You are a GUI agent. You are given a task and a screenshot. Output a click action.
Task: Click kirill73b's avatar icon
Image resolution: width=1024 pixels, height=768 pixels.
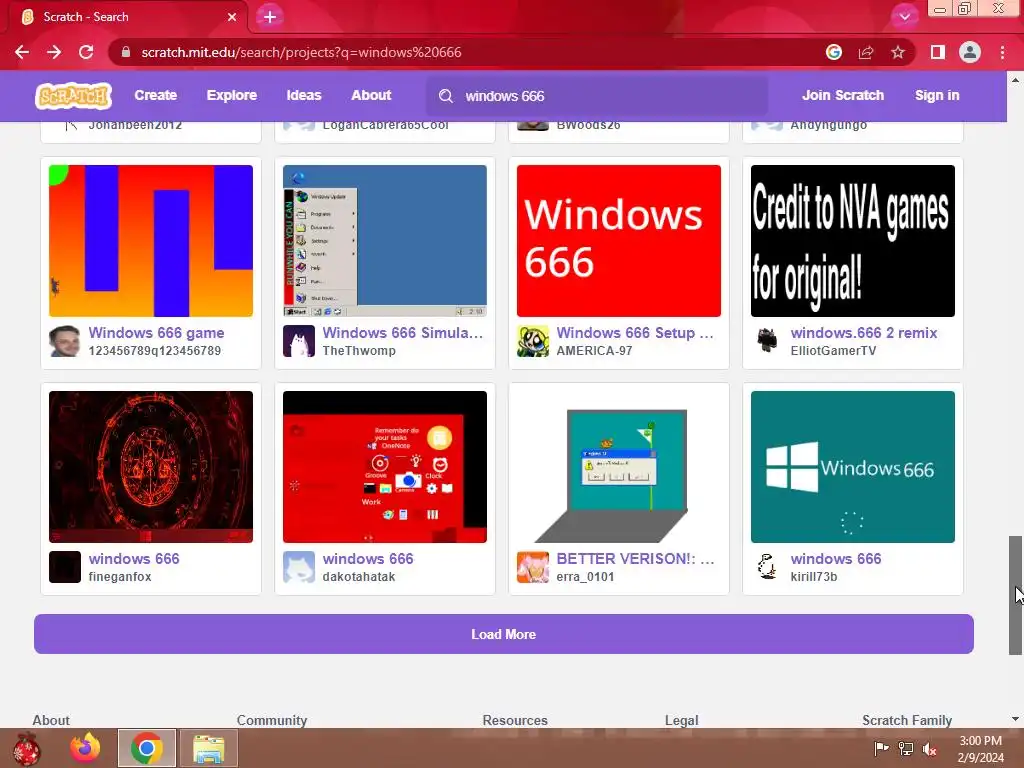click(x=767, y=567)
